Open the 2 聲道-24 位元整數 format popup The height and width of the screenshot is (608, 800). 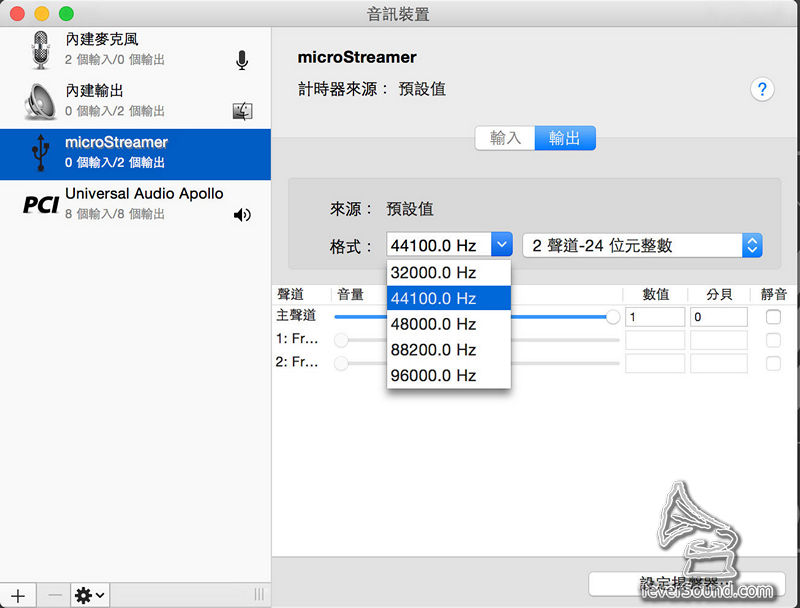(x=642, y=245)
